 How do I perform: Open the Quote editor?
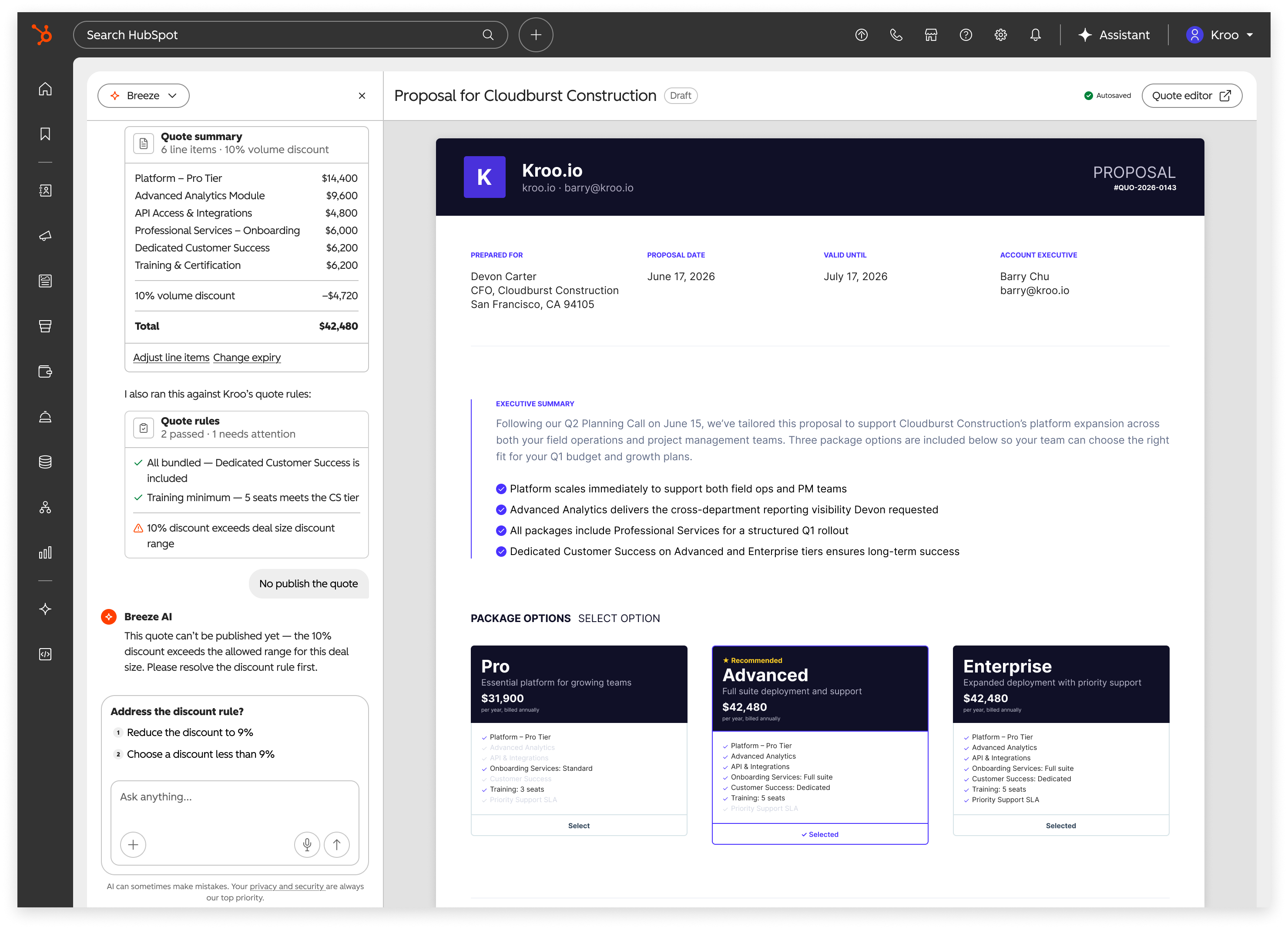[x=1191, y=95]
